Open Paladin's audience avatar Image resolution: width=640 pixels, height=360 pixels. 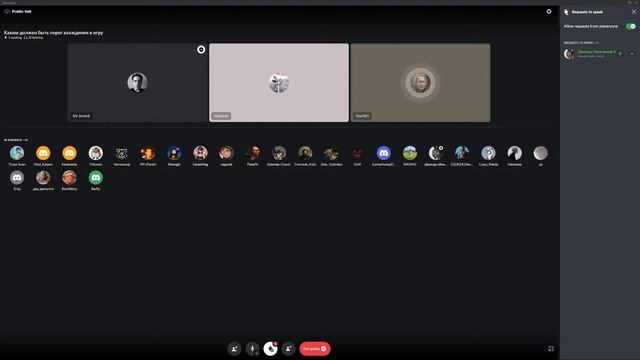(x=253, y=153)
